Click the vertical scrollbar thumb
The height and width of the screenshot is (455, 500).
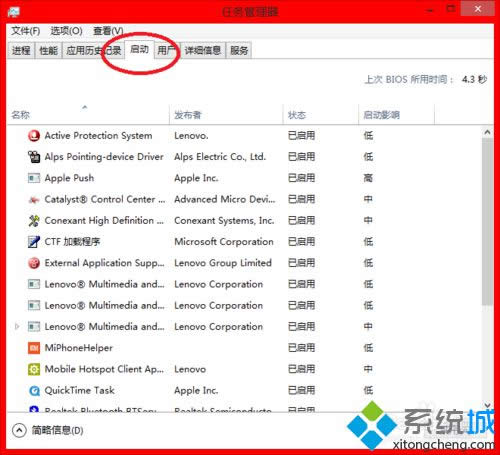487,222
